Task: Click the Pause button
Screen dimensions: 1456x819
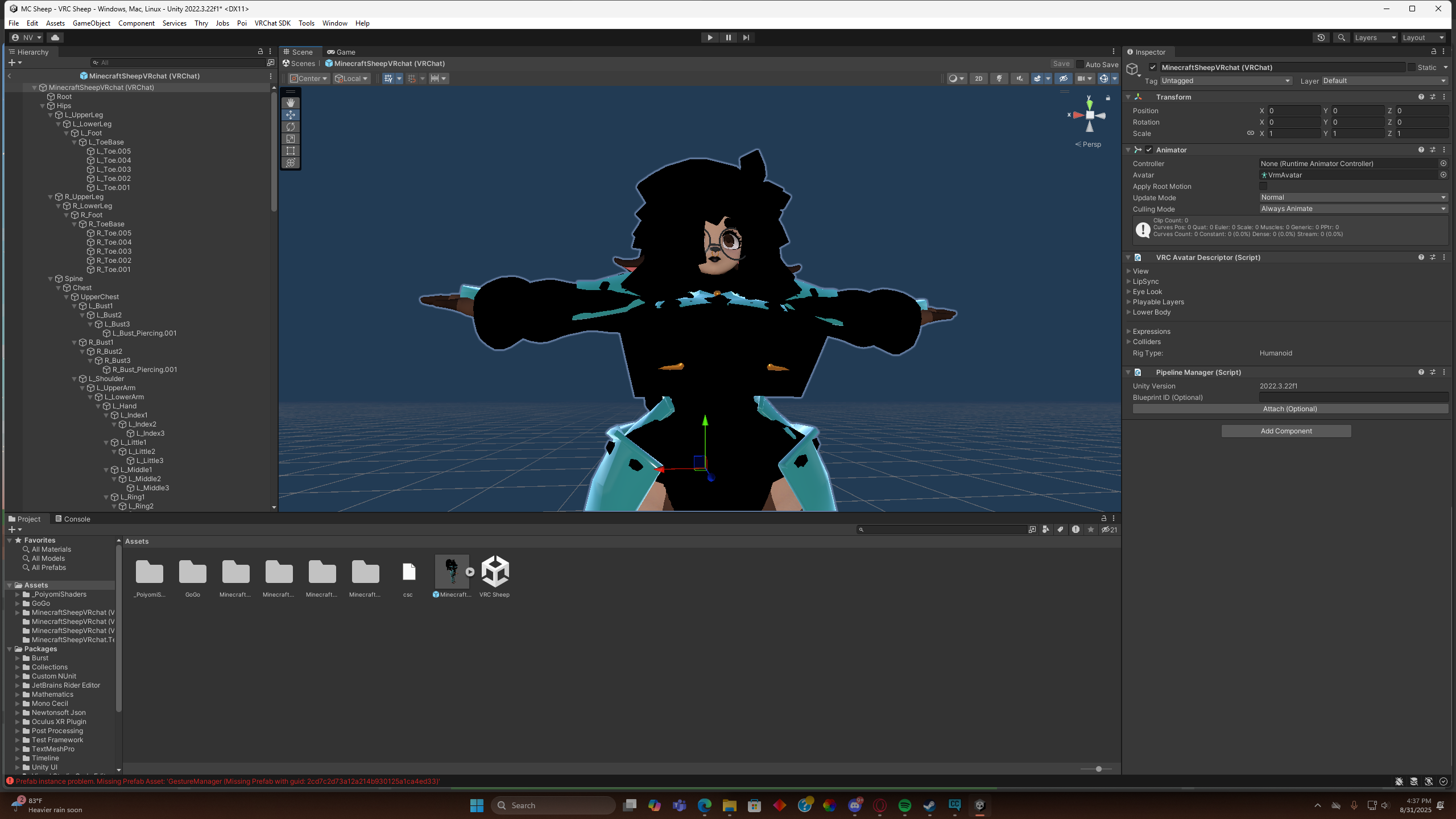Action: (x=728, y=38)
